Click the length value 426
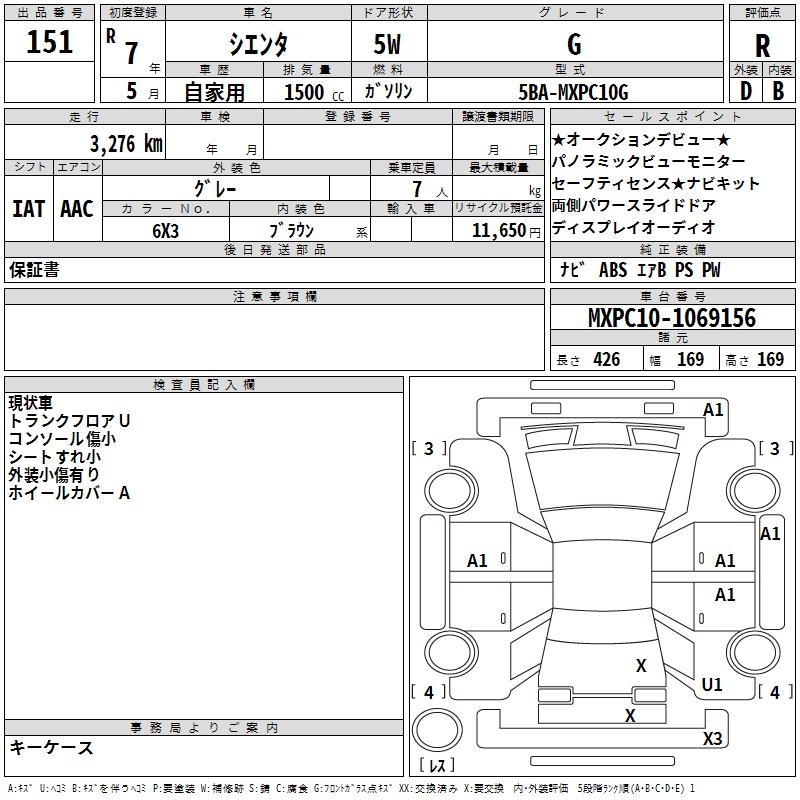The image size is (800, 800). (607, 359)
